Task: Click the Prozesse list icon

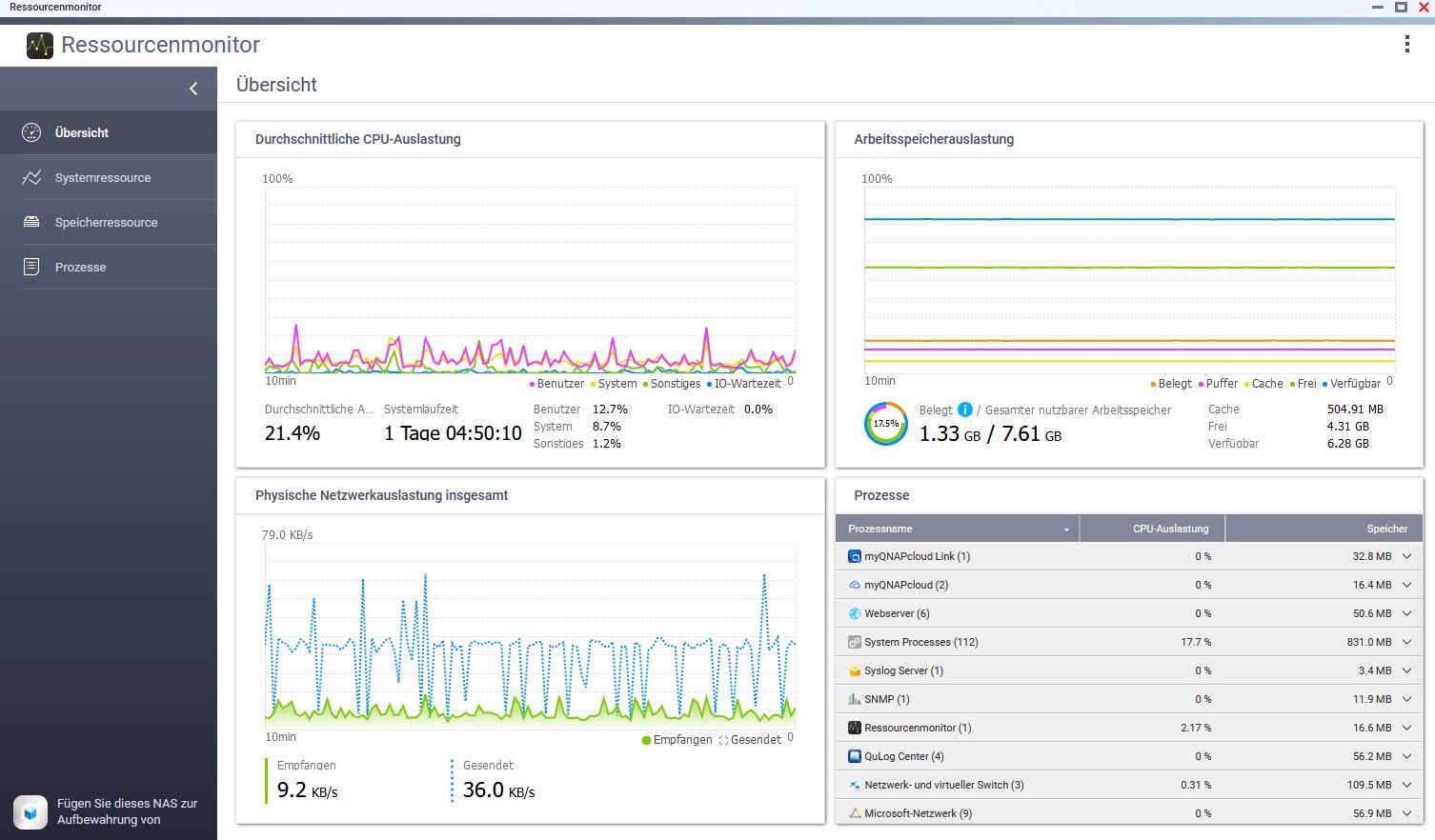Action: coord(31,267)
